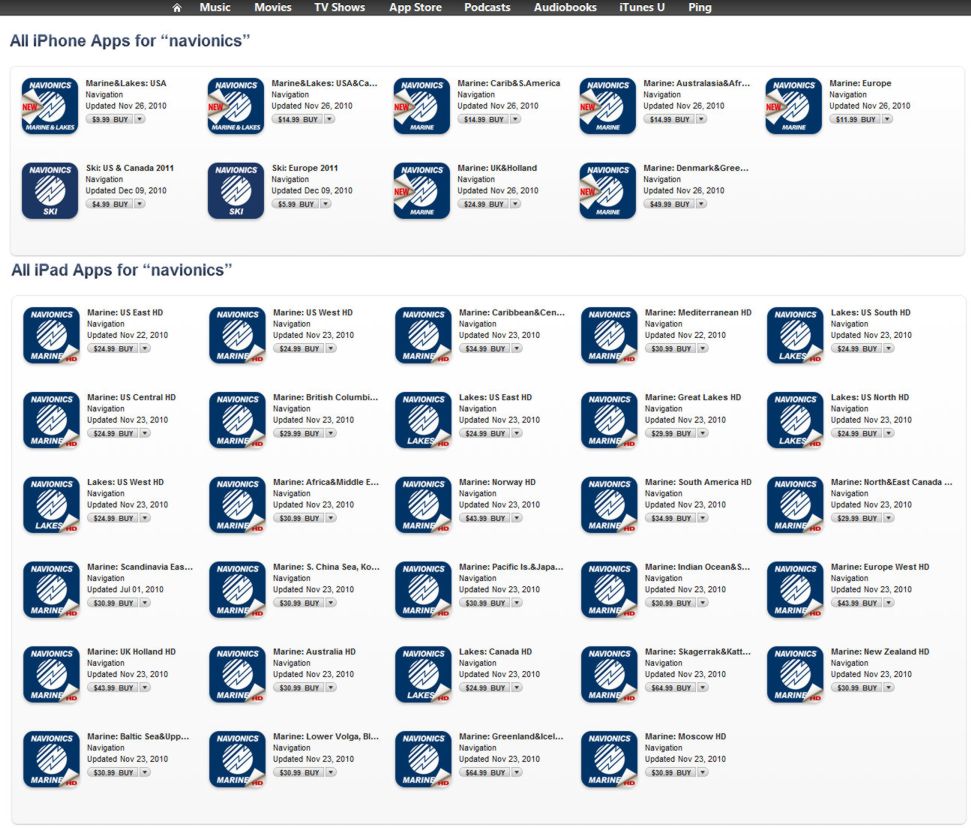Image resolution: width=971 pixels, height=828 pixels.
Task: Open buy options arrow for Marine: Moscow HD
Action: pyautogui.click(x=703, y=772)
